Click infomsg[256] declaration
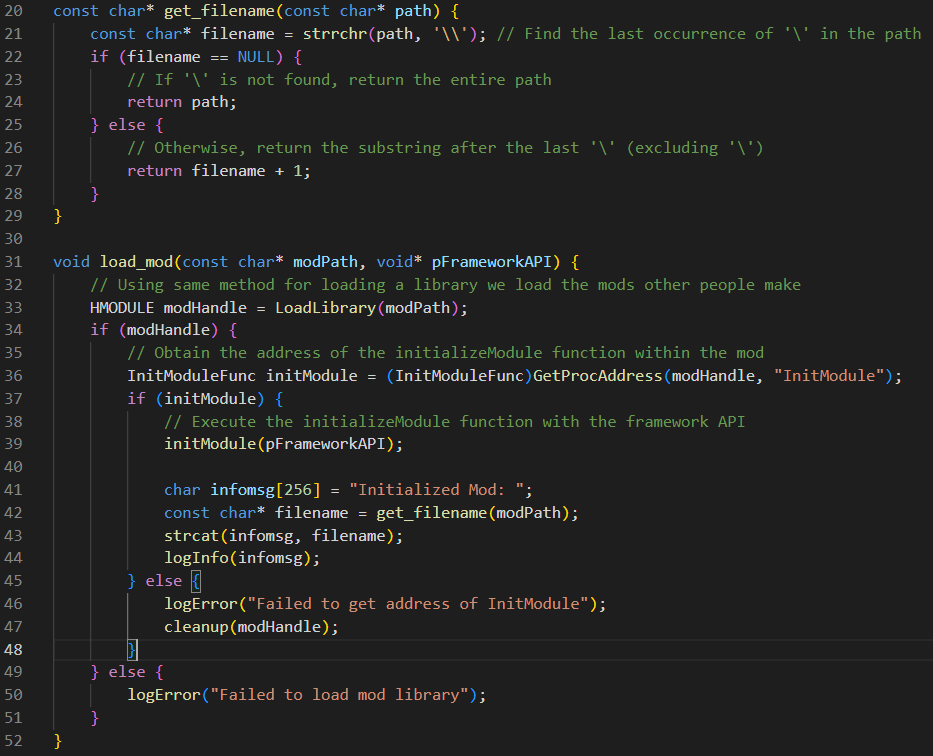Image resolution: width=933 pixels, height=756 pixels. 265,490
